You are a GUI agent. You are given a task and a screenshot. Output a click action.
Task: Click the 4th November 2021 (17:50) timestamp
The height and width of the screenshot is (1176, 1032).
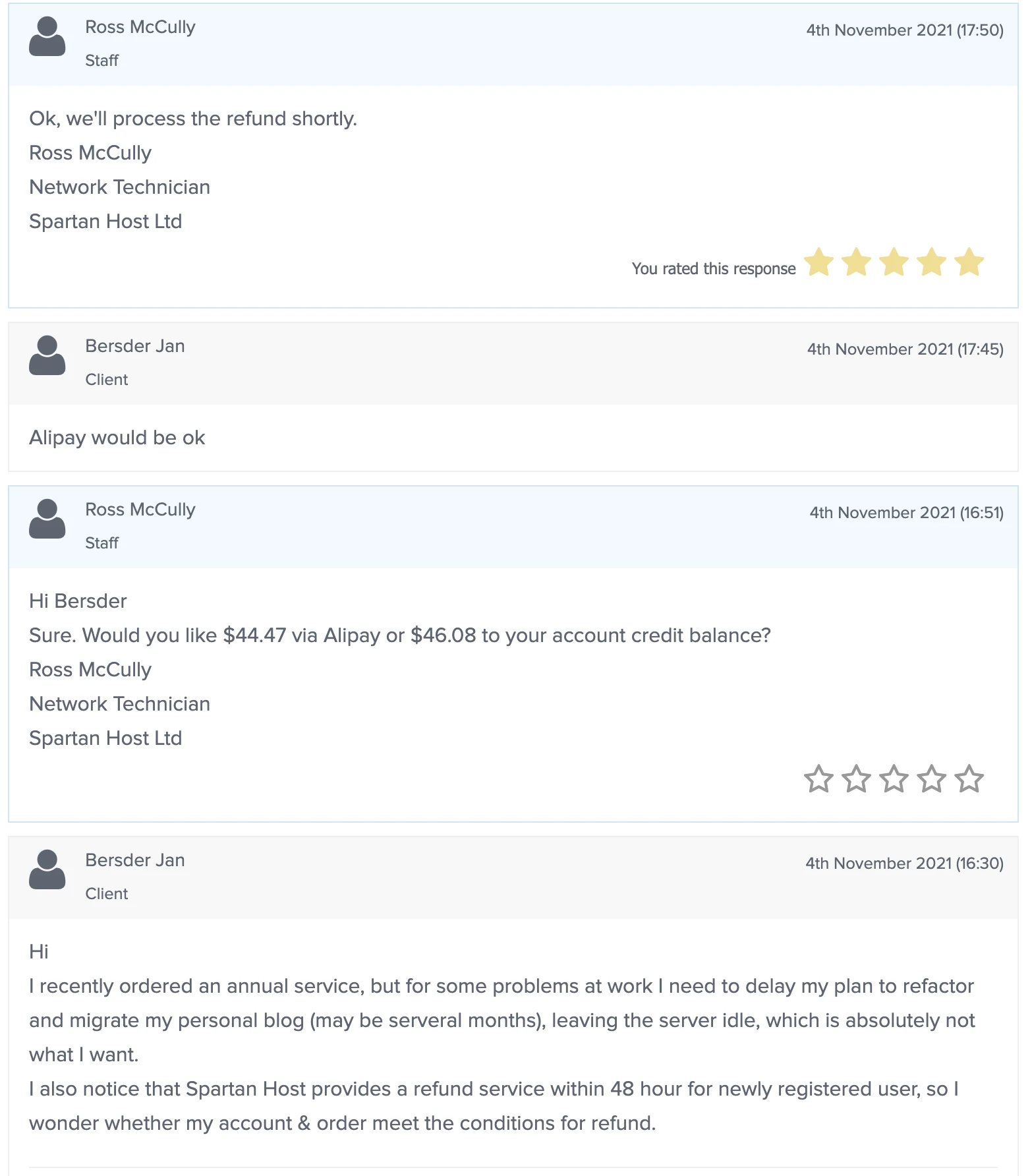[905, 30]
